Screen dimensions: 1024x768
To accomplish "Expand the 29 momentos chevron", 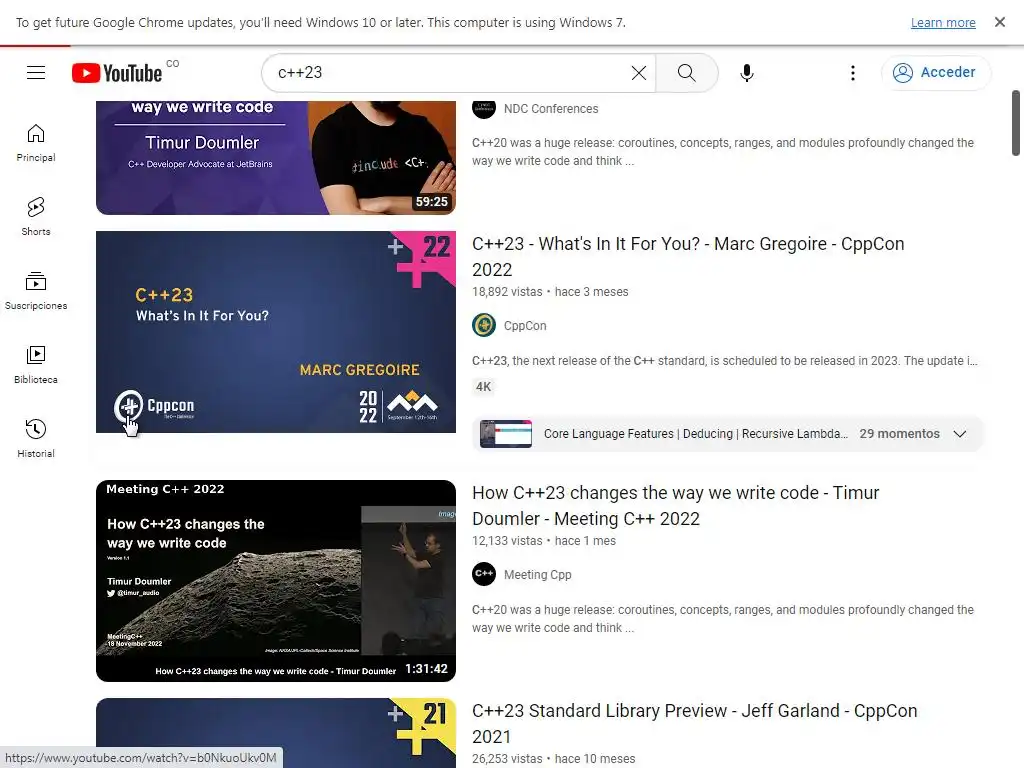I will [959, 434].
